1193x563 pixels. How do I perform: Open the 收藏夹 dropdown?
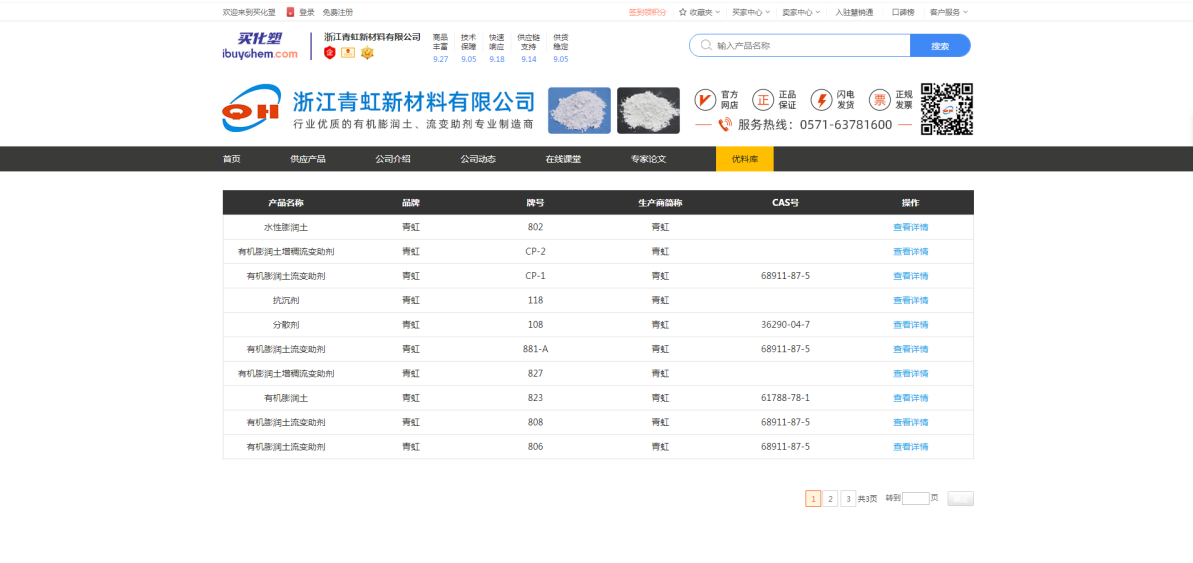coord(699,12)
